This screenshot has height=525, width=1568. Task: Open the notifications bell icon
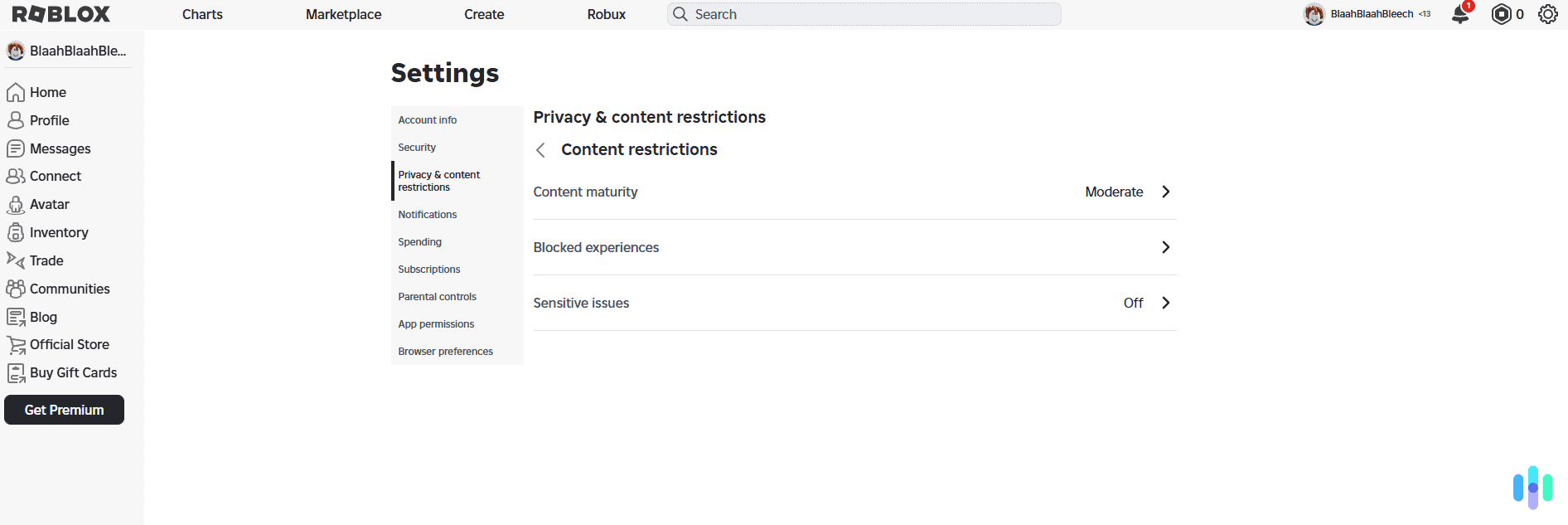(x=1459, y=14)
